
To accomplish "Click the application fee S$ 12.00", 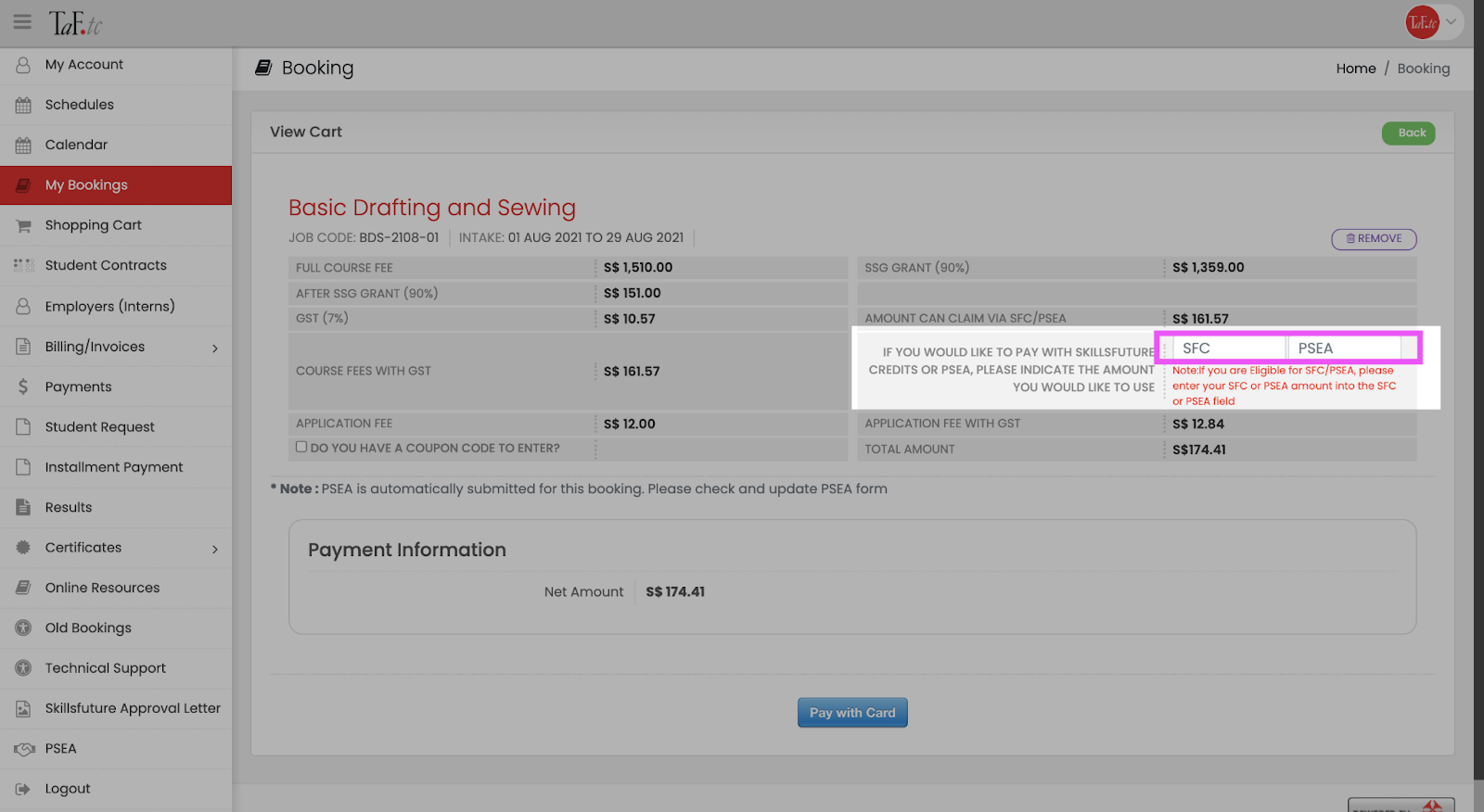I will [x=630, y=424].
